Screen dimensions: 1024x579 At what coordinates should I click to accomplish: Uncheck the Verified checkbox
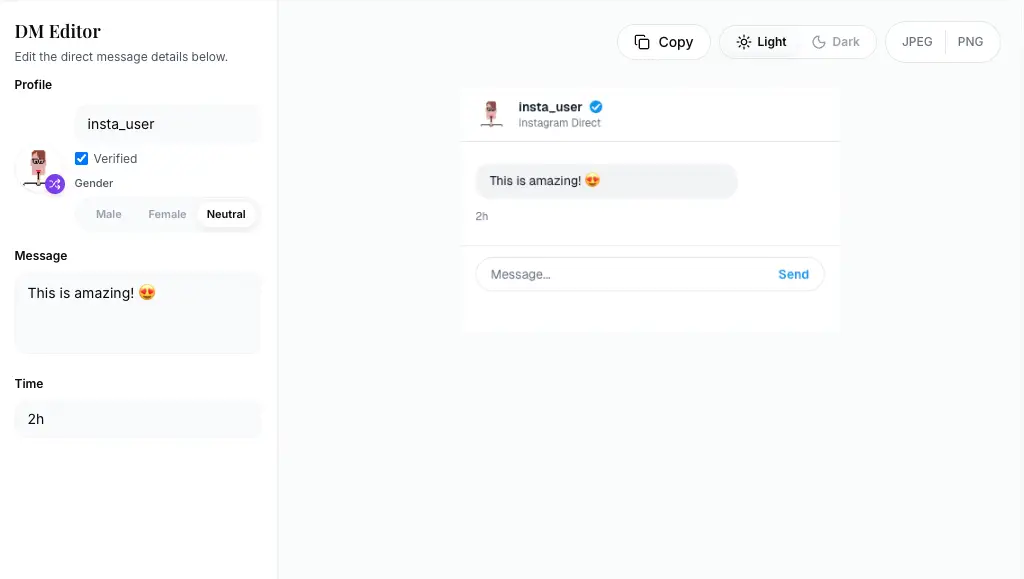coord(80,158)
